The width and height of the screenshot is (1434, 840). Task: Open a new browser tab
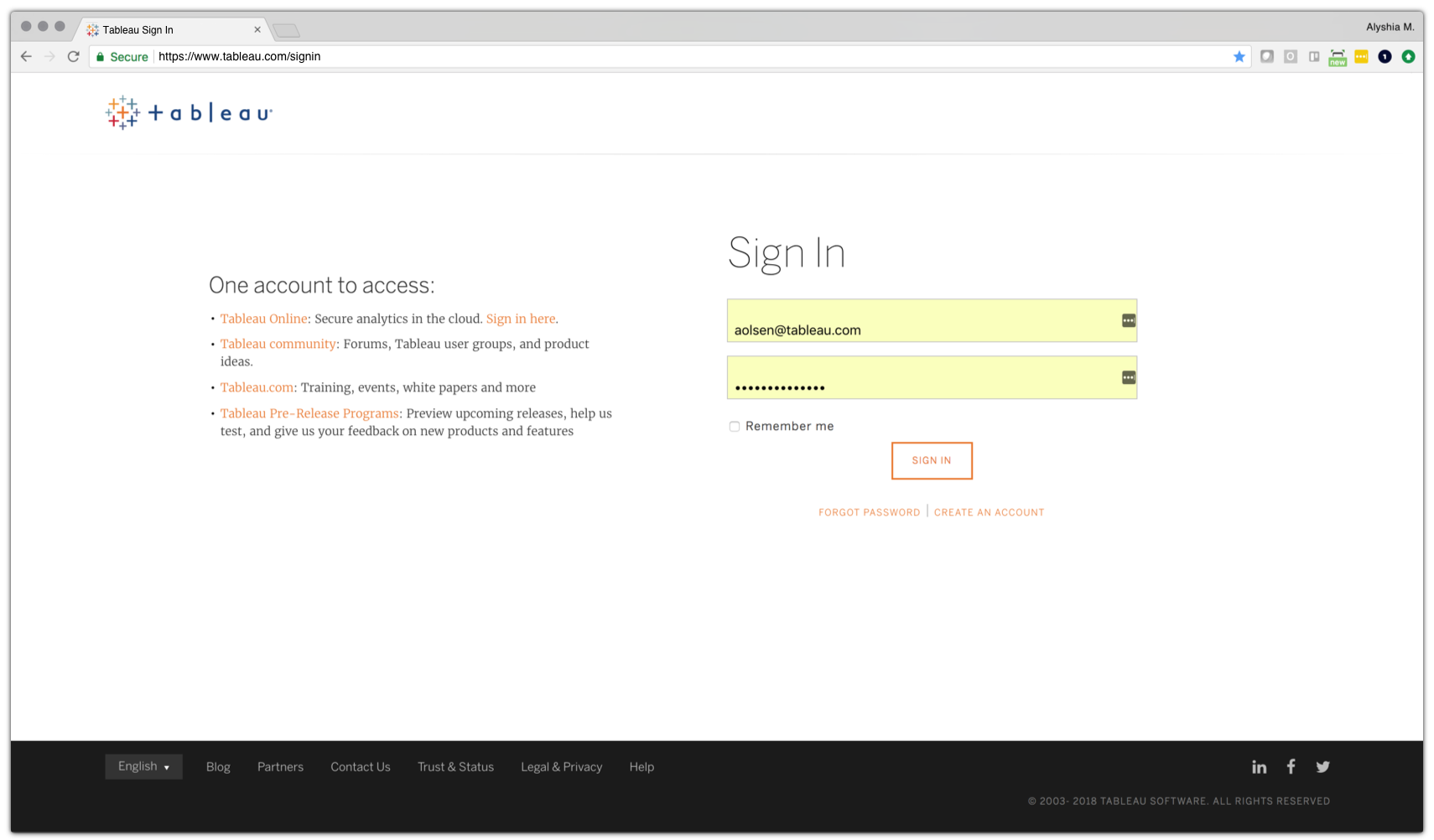tap(286, 31)
